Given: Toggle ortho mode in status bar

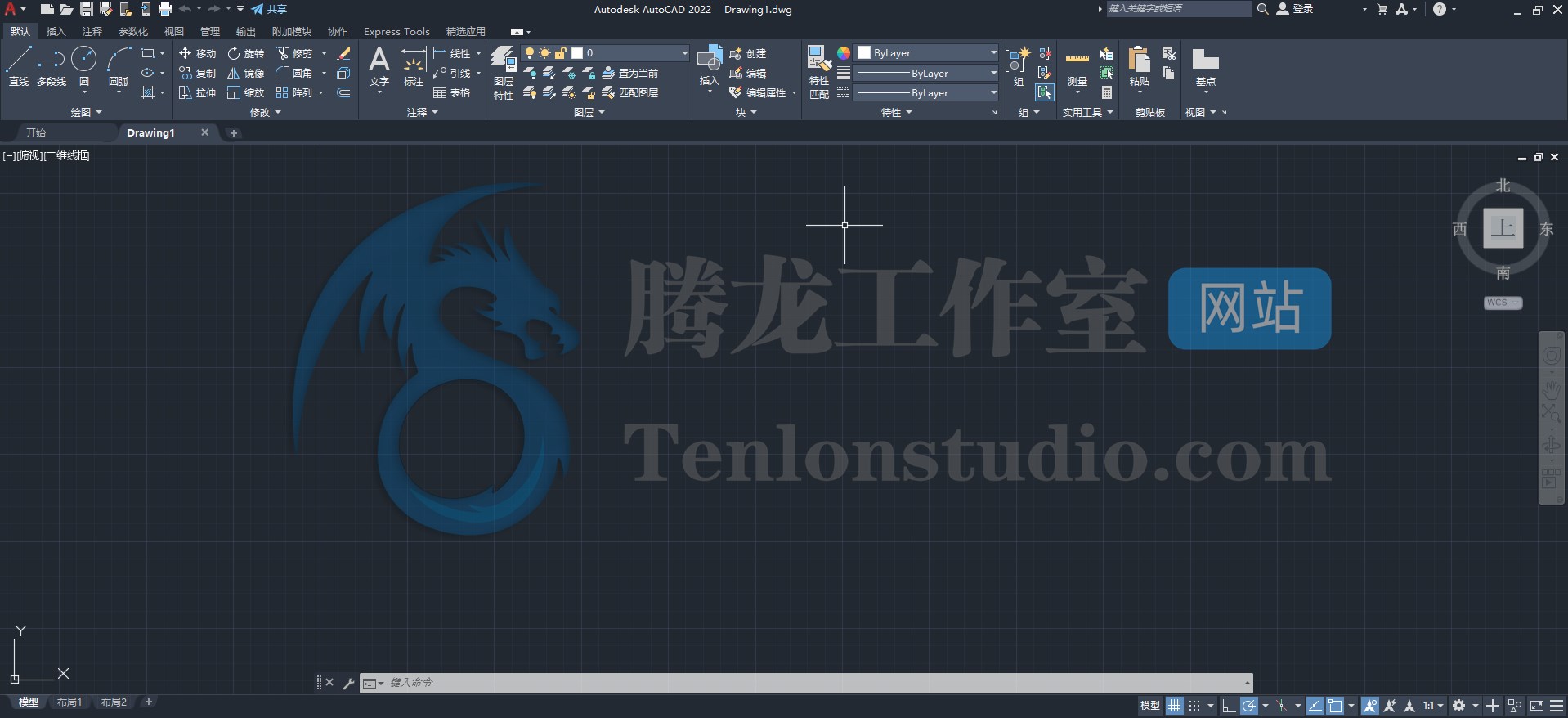Looking at the screenshot, I should coord(1229,705).
